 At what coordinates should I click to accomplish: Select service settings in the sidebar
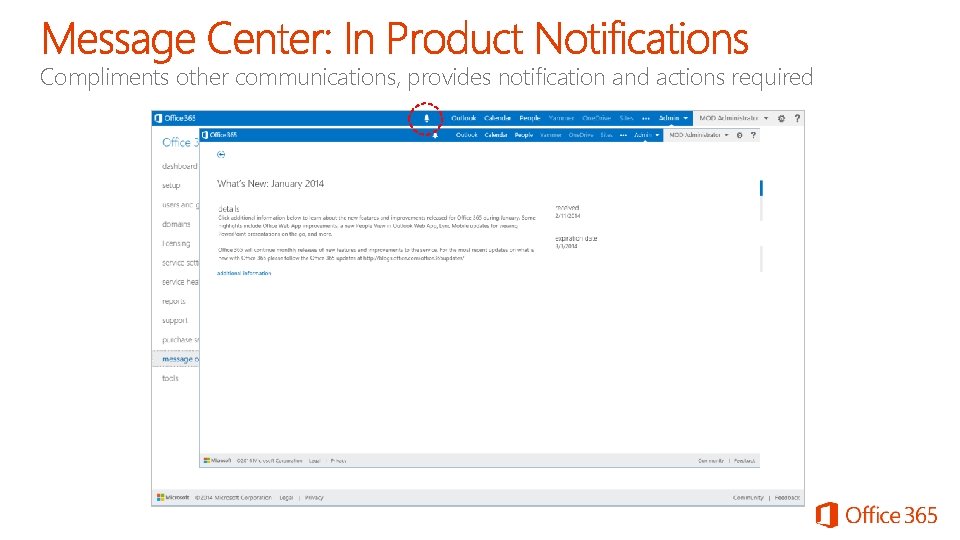click(179, 263)
